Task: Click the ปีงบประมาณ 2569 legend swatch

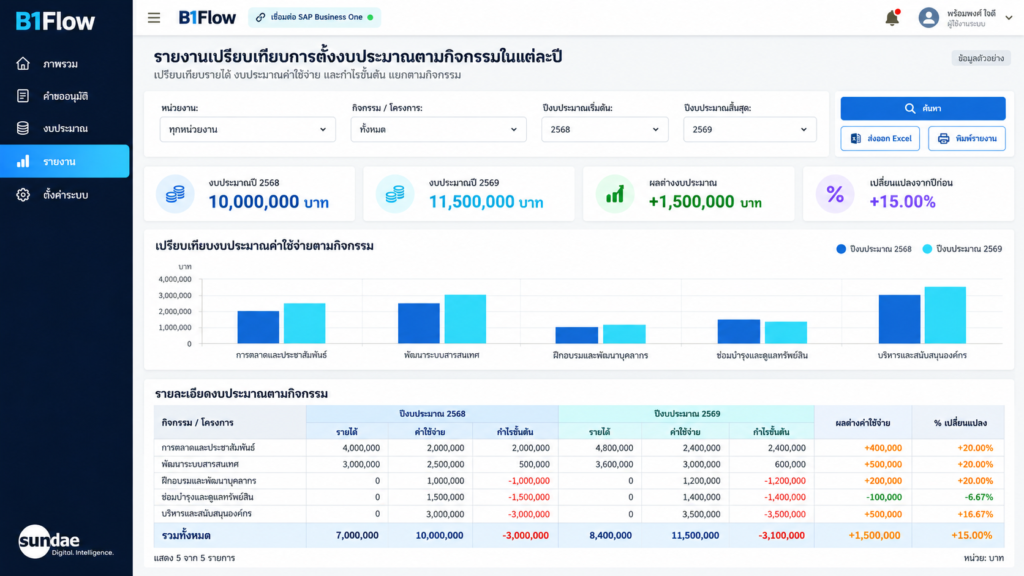Action: (x=927, y=249)
